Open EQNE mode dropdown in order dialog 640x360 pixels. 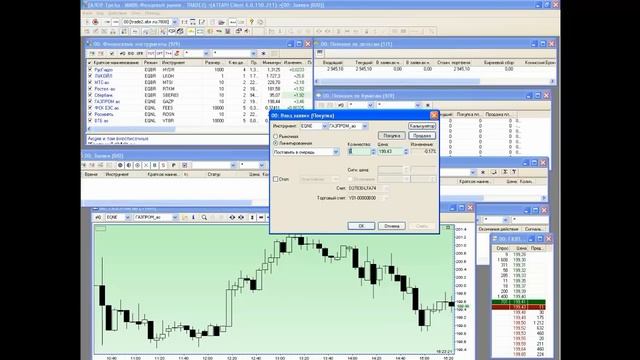click(x=324, y=126)
